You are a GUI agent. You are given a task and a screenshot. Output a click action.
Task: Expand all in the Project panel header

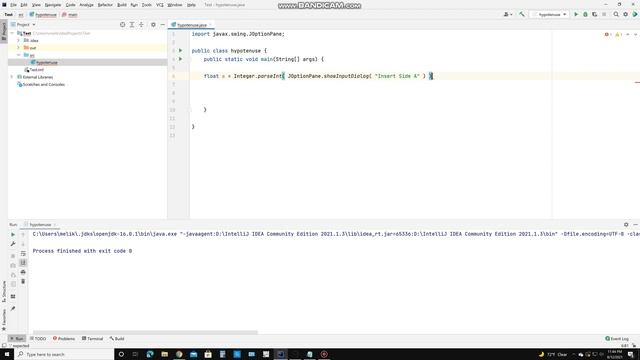pos(132,24)
